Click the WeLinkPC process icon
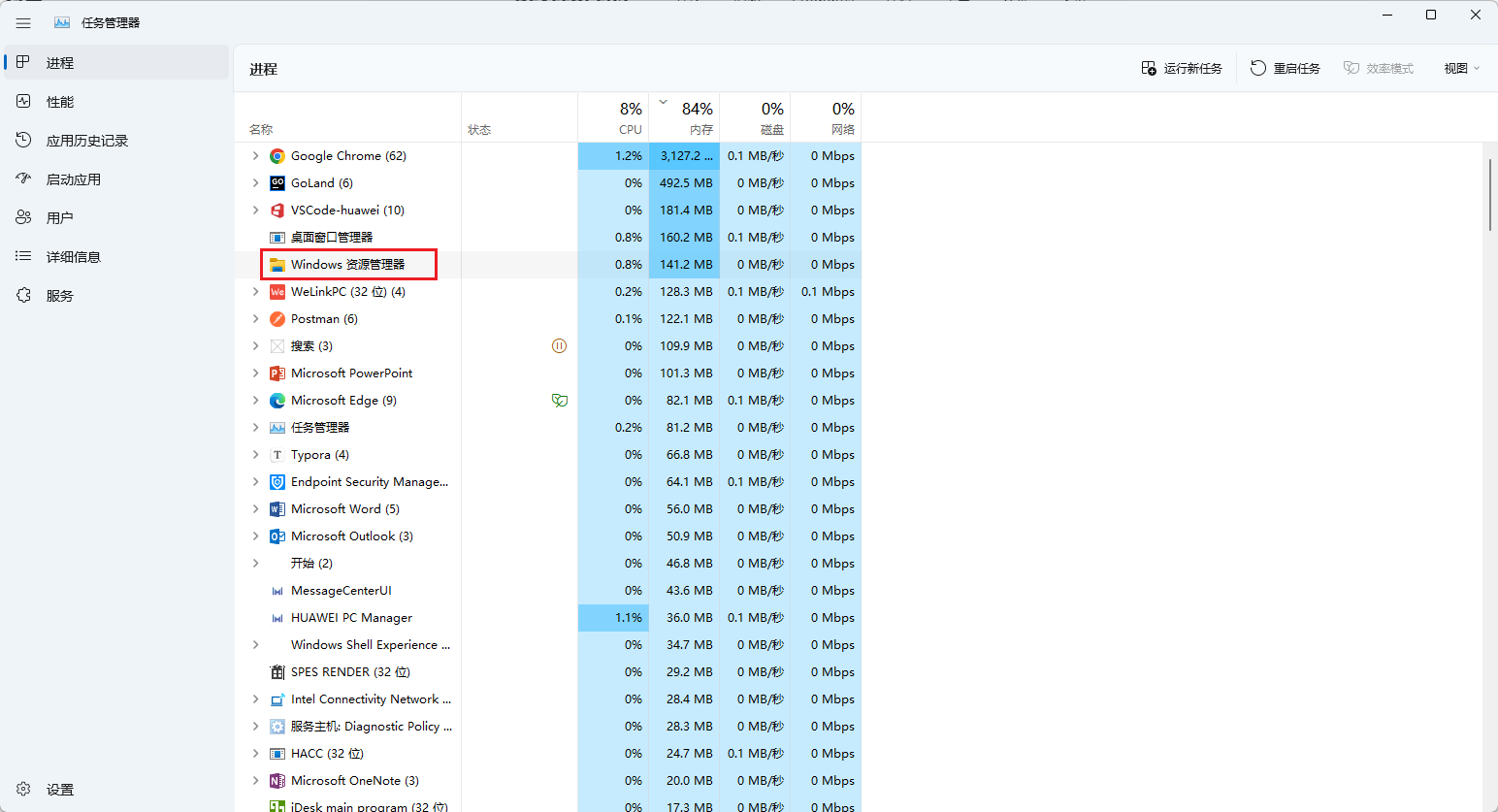1498x812 pixels. click(x=277, y=292)
